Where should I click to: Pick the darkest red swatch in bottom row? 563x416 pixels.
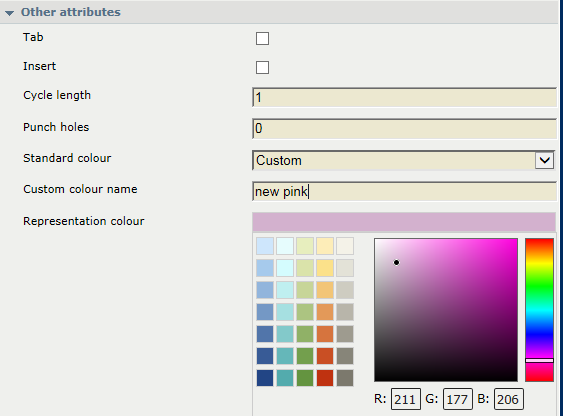coord(325,378)
